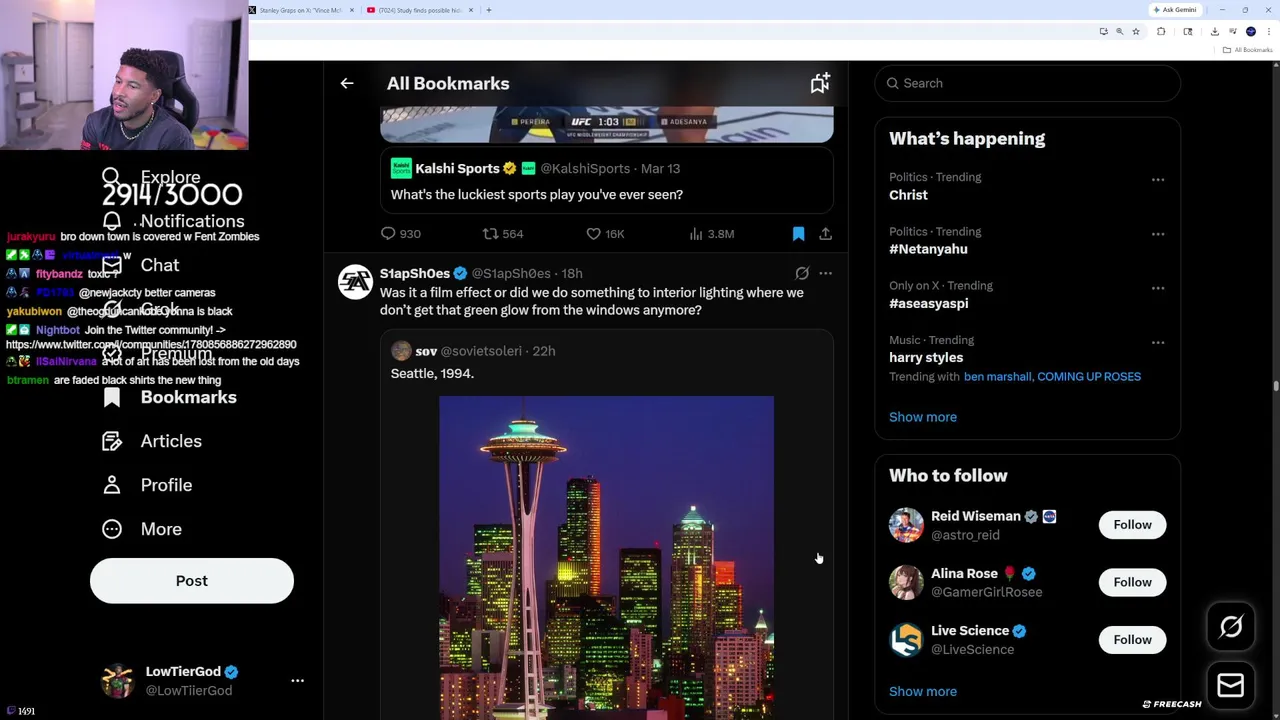Click the Post button
This screenshot has height=720, width=1280.
click(192, 581)
